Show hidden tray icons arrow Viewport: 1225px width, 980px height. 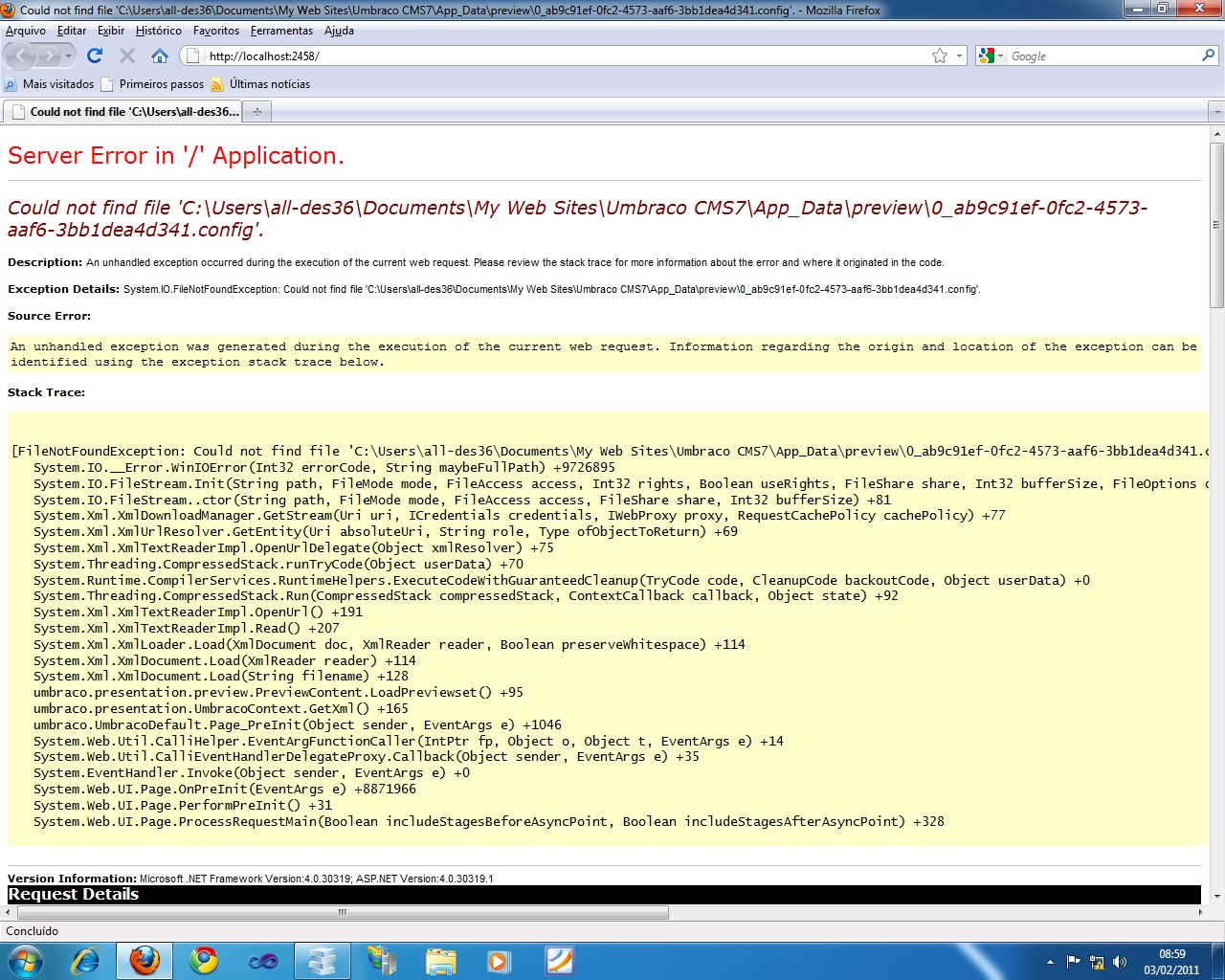pos(1050,962)
